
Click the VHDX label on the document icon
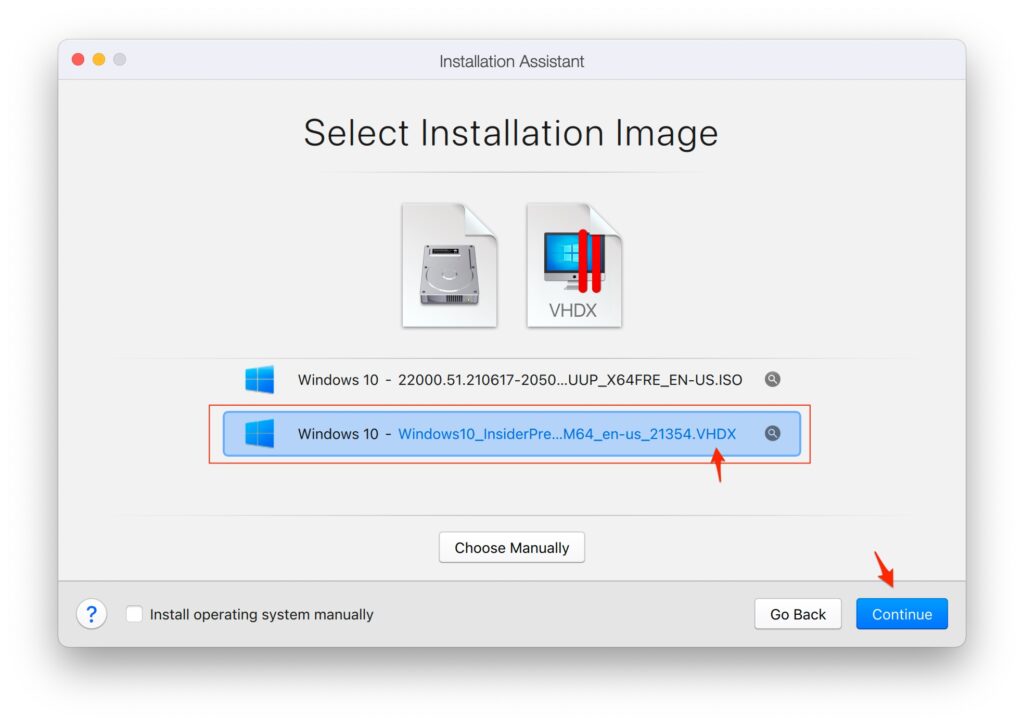tap(575, 310)
